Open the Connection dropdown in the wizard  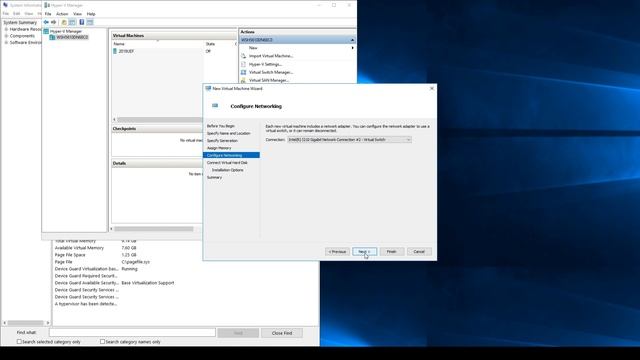click(349, 140)
